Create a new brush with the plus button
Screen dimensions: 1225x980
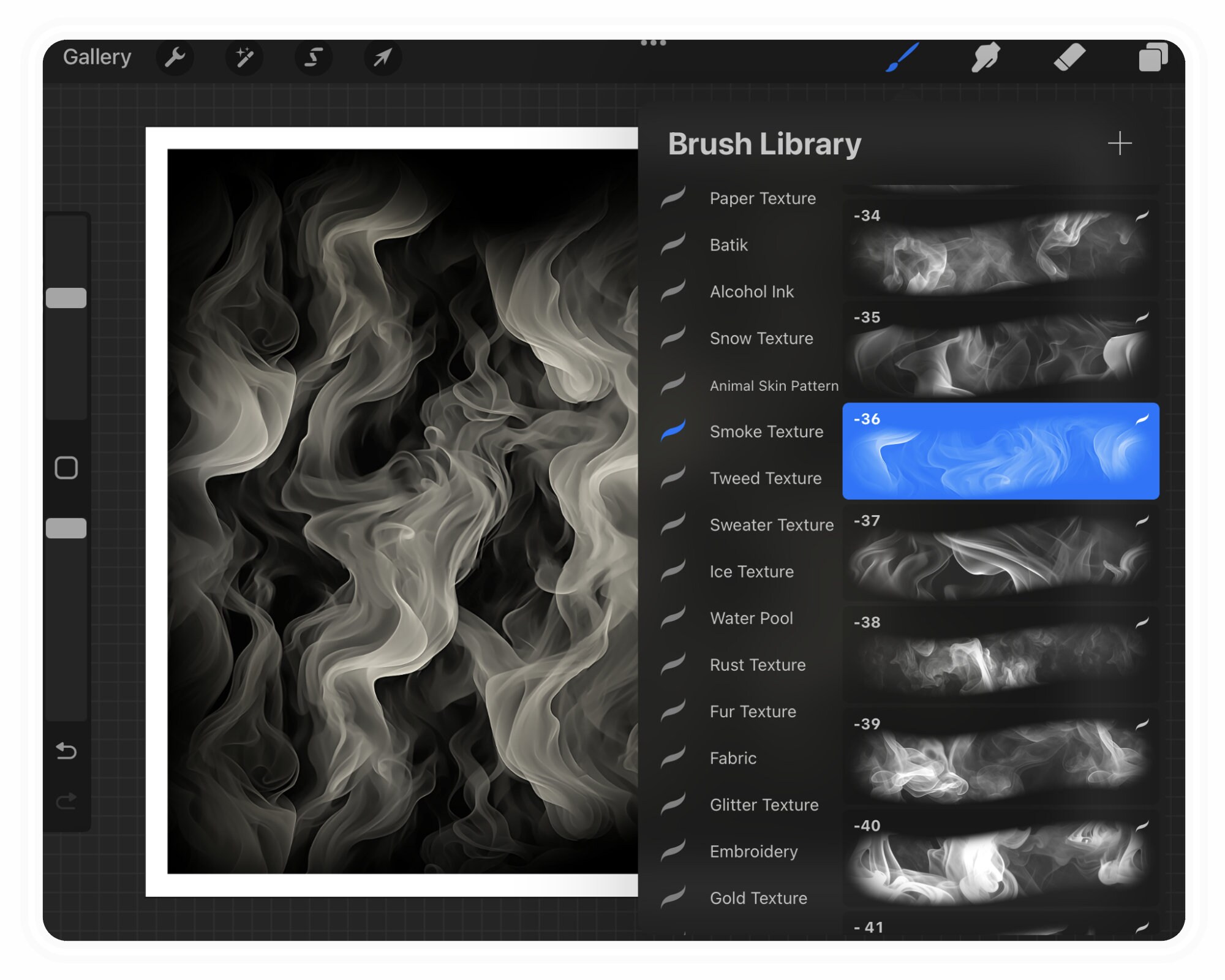point(1121,143)
